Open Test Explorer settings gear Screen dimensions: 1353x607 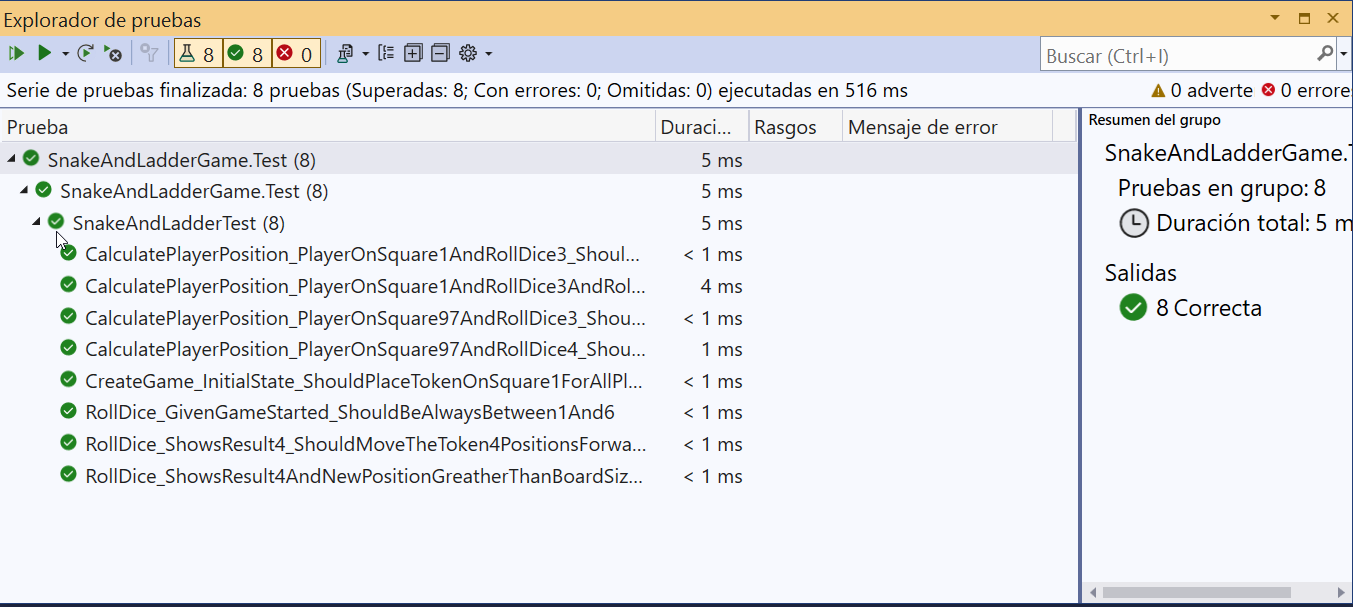[468, 52]
